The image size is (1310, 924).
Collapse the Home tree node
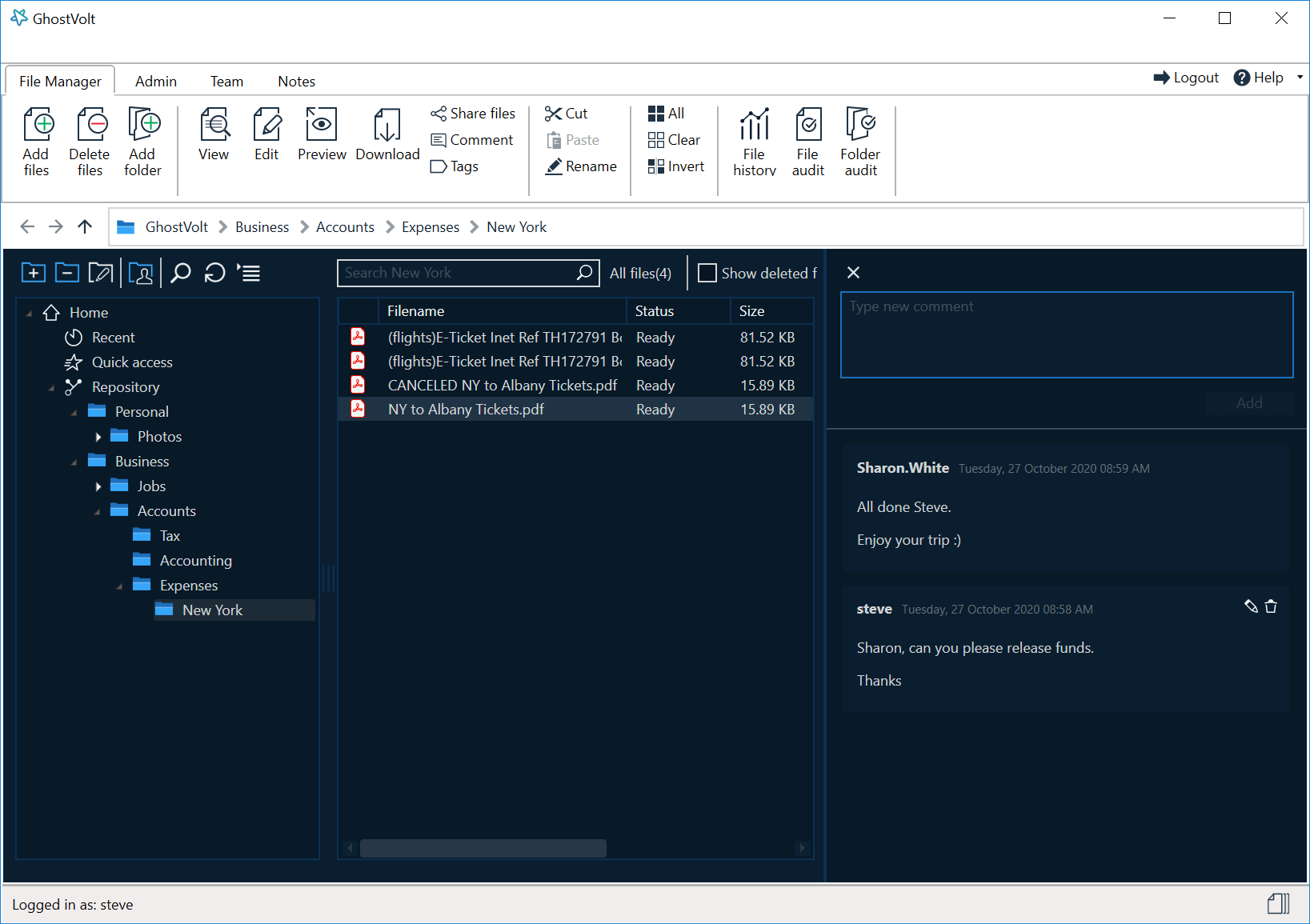pos(29,314)
